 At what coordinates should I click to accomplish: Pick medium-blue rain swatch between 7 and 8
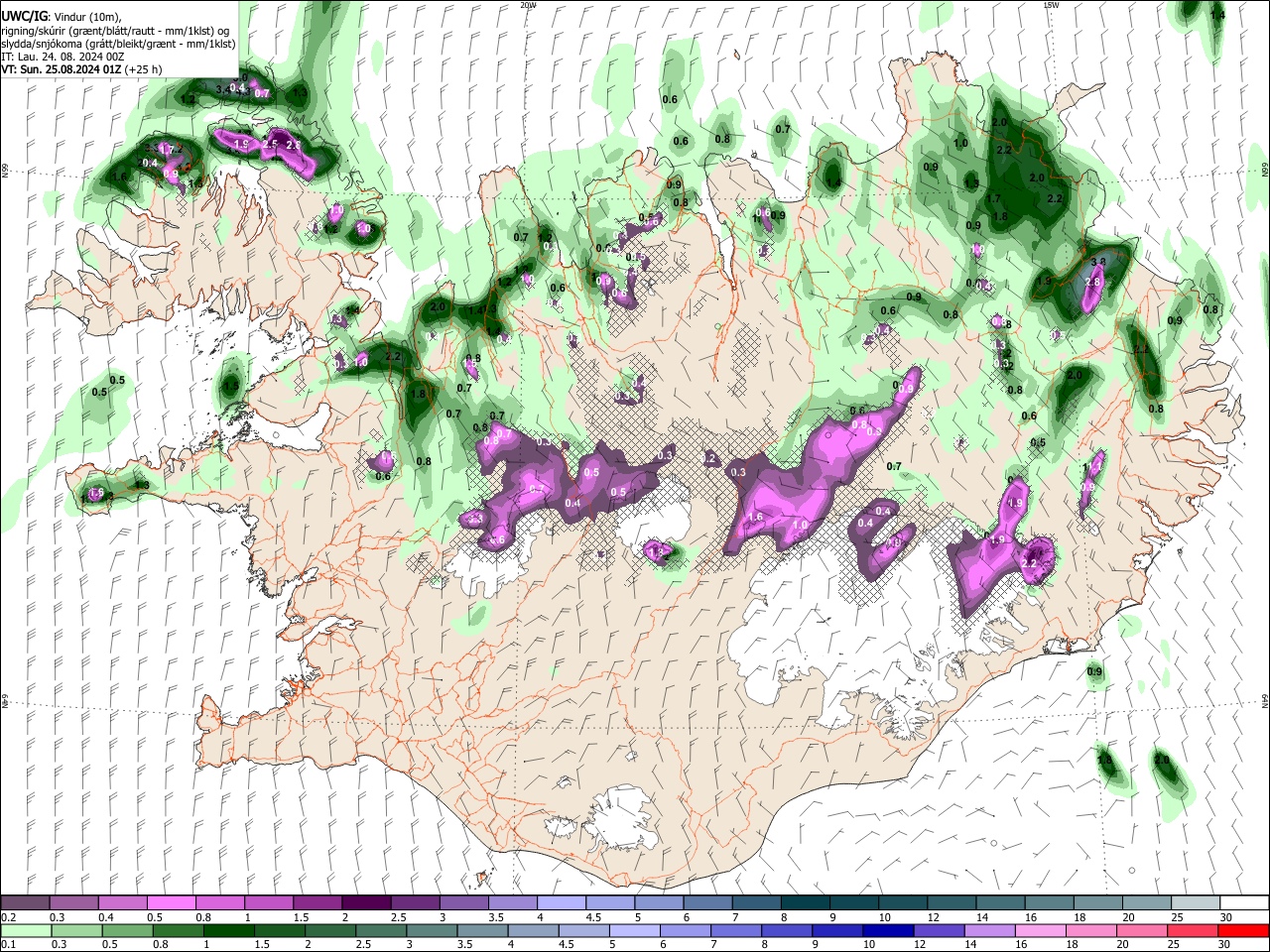click(735, 930)
